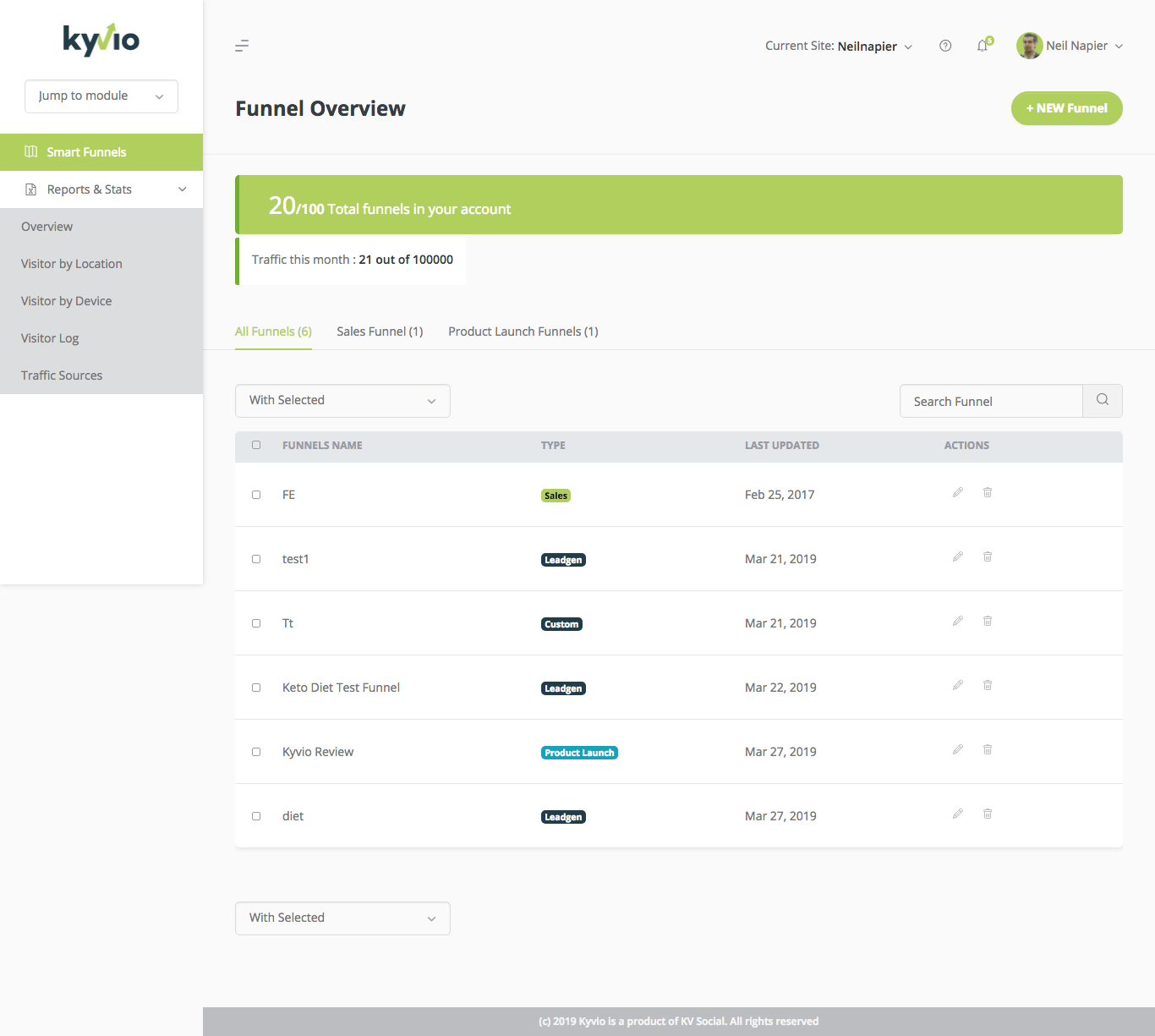Check the select-all header checkbox
The height and width of the screenshot is (1036, 1155).
point(256,445)
